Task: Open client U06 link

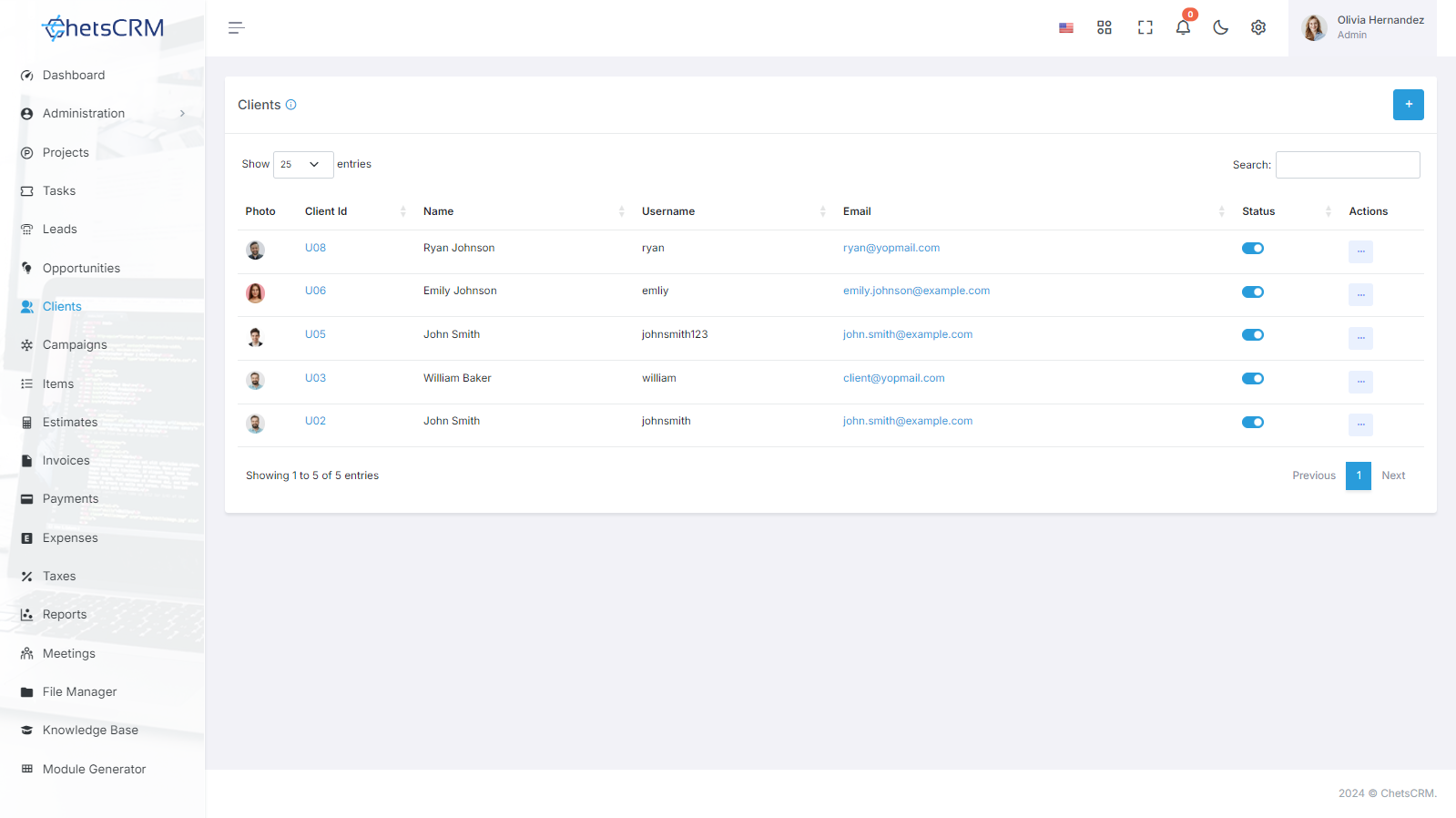Action: point(315,291)
